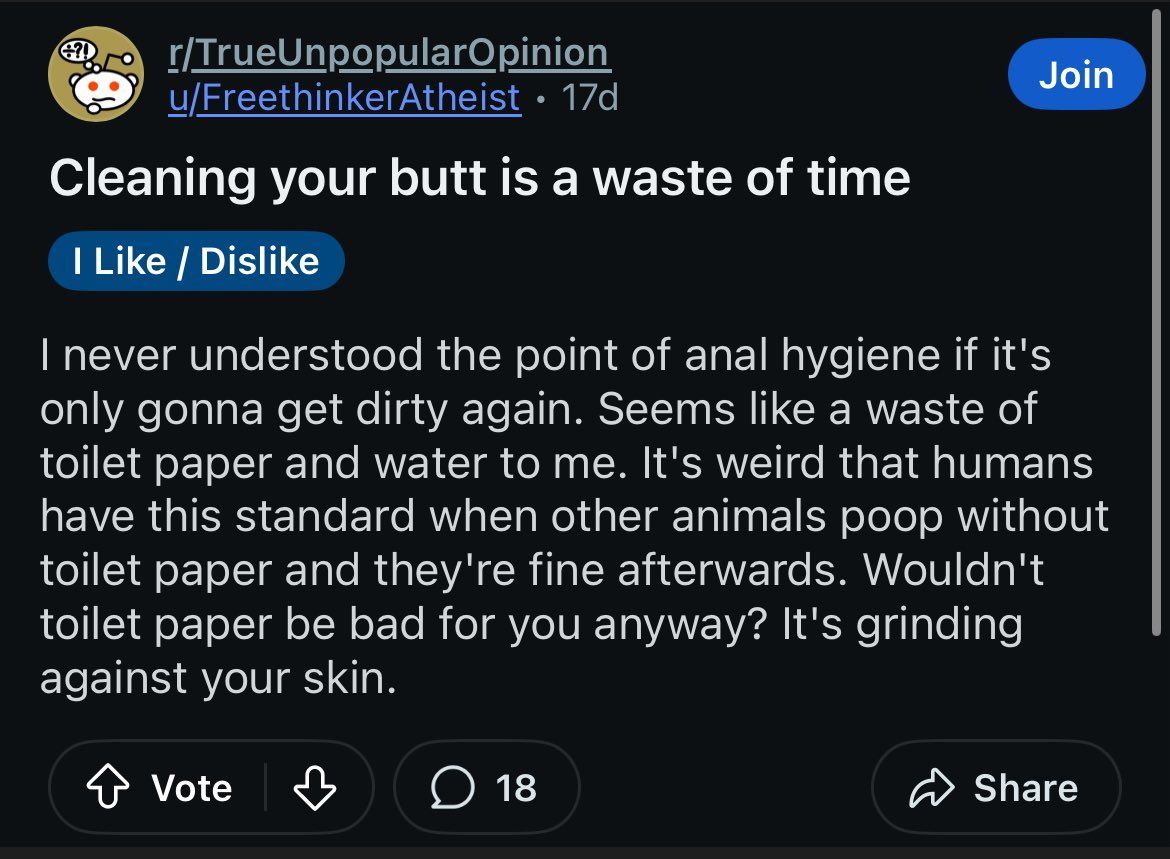Viewport: 1170px width, 859px height.
Task: Upvote the post with the up arrow
Action: pos(108,787)
